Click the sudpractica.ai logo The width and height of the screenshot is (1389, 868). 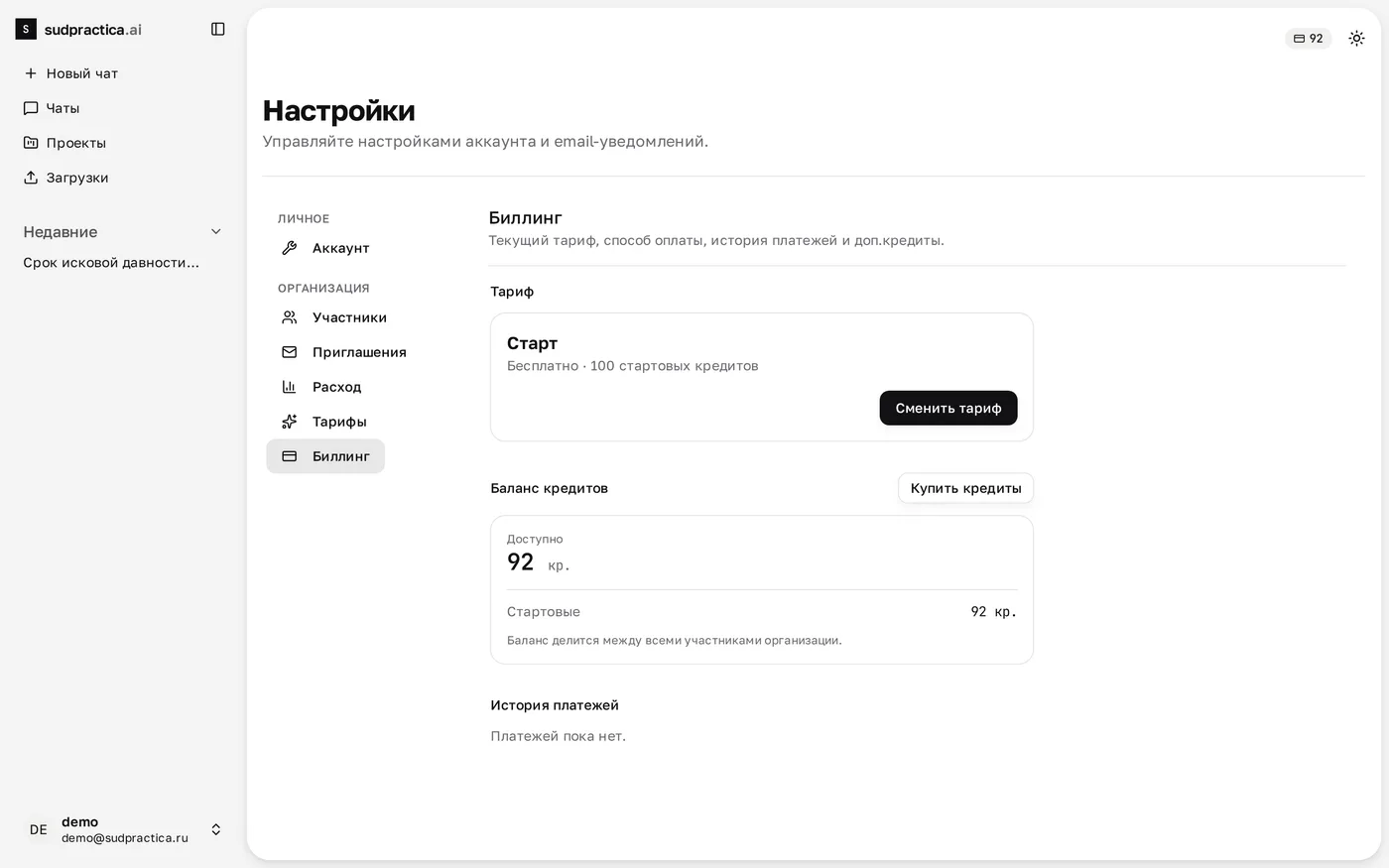point(79,30)
